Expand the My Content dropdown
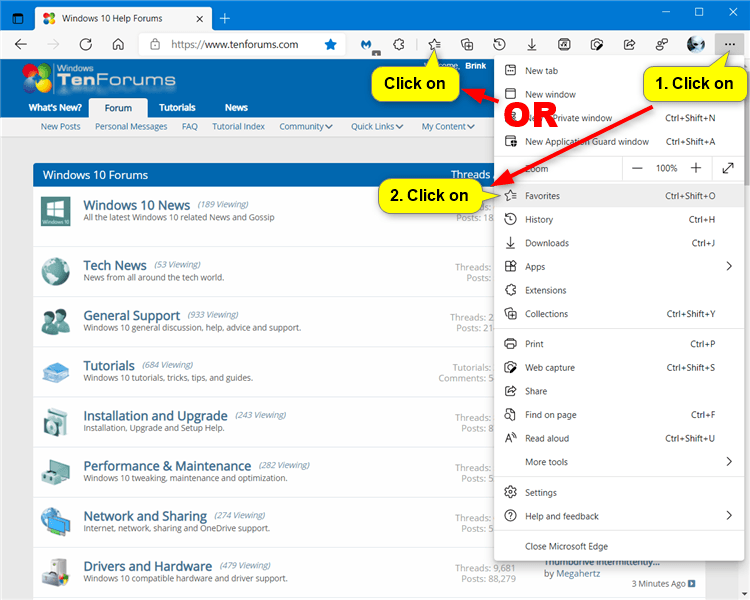Viewport: 750px width, 600px height. [x=448, y=126]
